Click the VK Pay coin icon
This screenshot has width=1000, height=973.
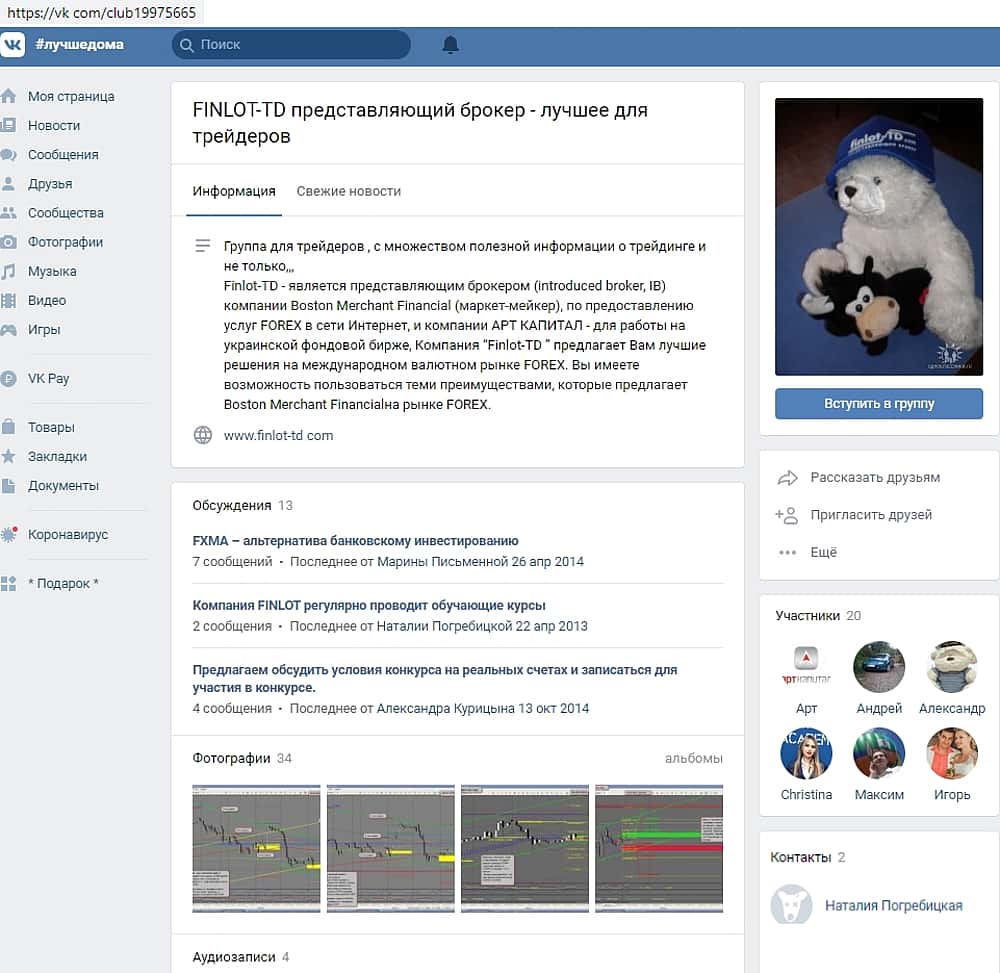pos(8,378)
